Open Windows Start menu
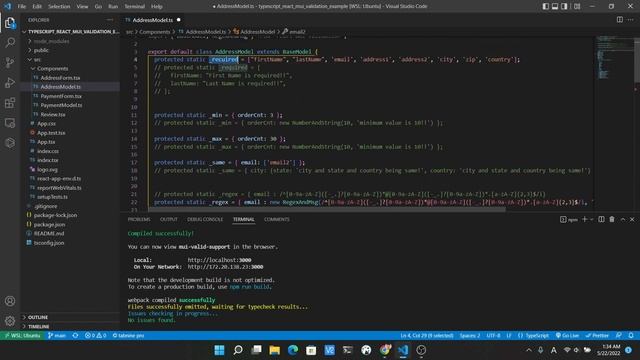 [220, 350]
